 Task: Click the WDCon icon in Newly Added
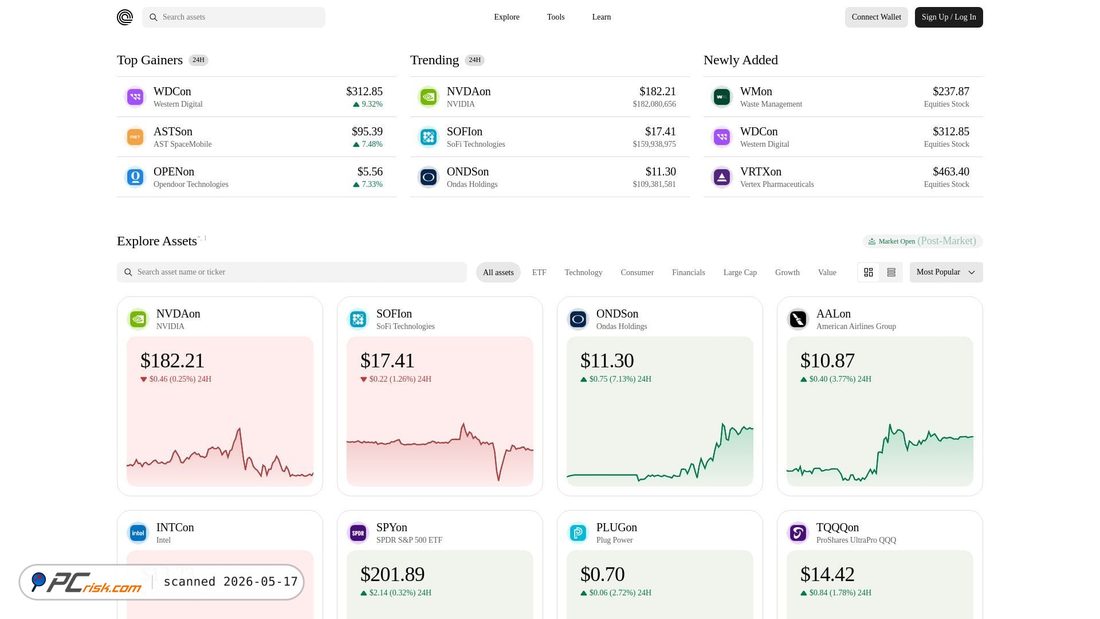721,137
